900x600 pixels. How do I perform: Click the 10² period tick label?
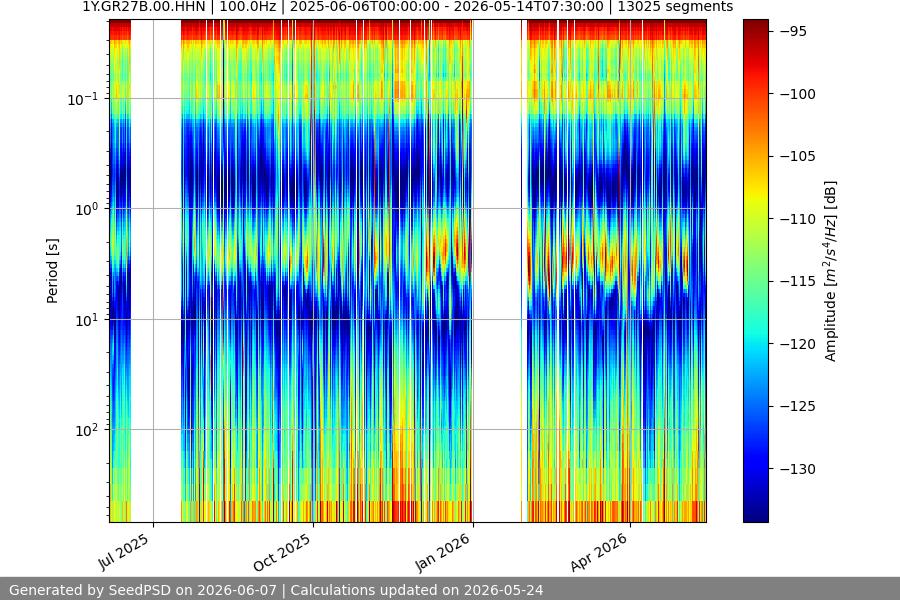86,430
